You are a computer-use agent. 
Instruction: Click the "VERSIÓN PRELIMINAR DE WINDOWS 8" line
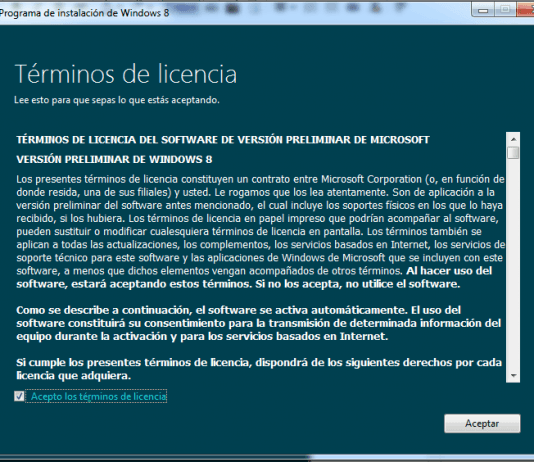coord(114,159)
